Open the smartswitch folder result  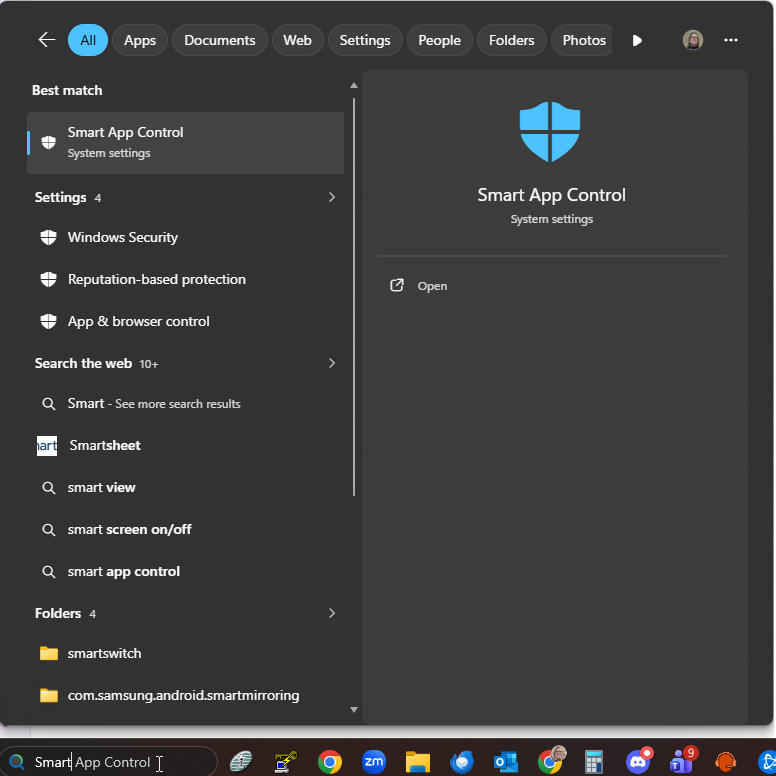[x=186, y=653]
